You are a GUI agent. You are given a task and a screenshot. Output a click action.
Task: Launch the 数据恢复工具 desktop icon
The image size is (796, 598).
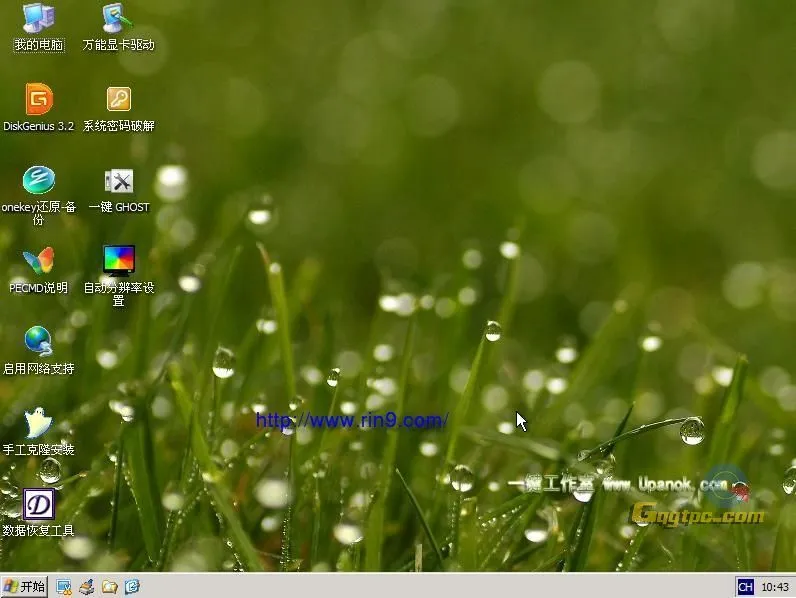(x=38, y=504)
